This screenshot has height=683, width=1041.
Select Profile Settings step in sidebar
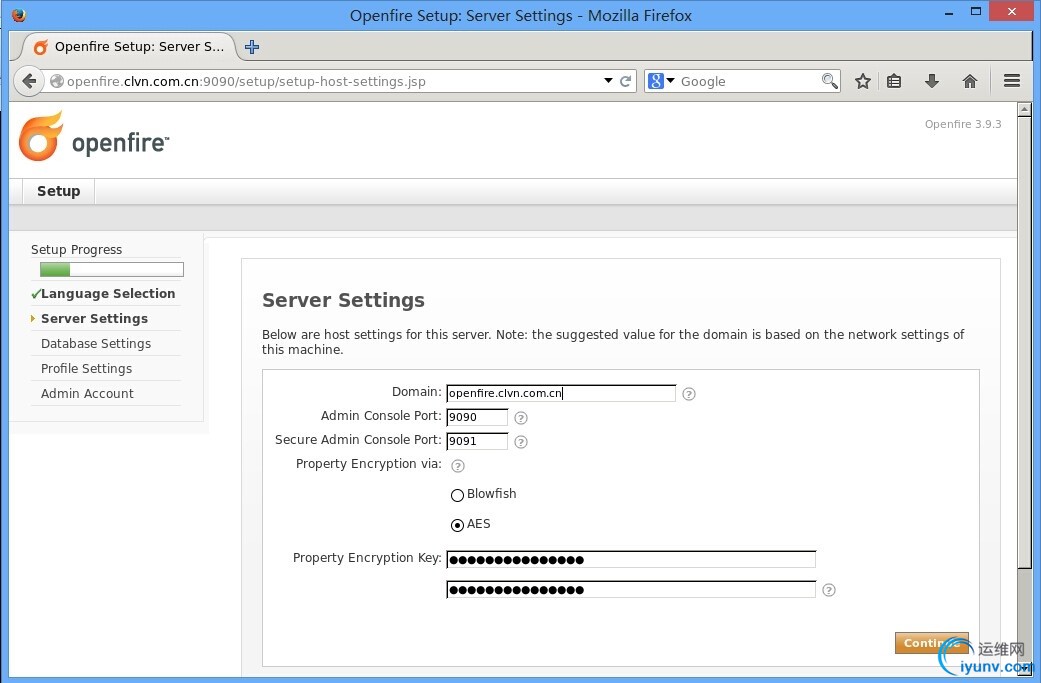click(86, 368)
